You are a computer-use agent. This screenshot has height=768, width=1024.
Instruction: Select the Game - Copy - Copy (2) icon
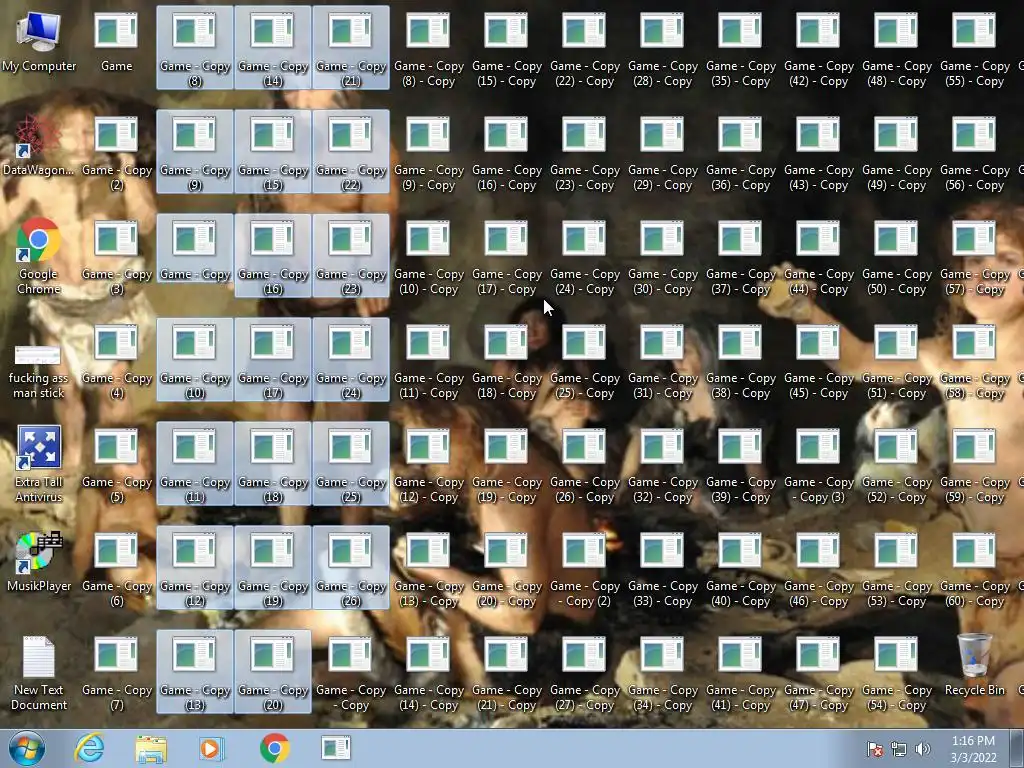coord(584,569)
